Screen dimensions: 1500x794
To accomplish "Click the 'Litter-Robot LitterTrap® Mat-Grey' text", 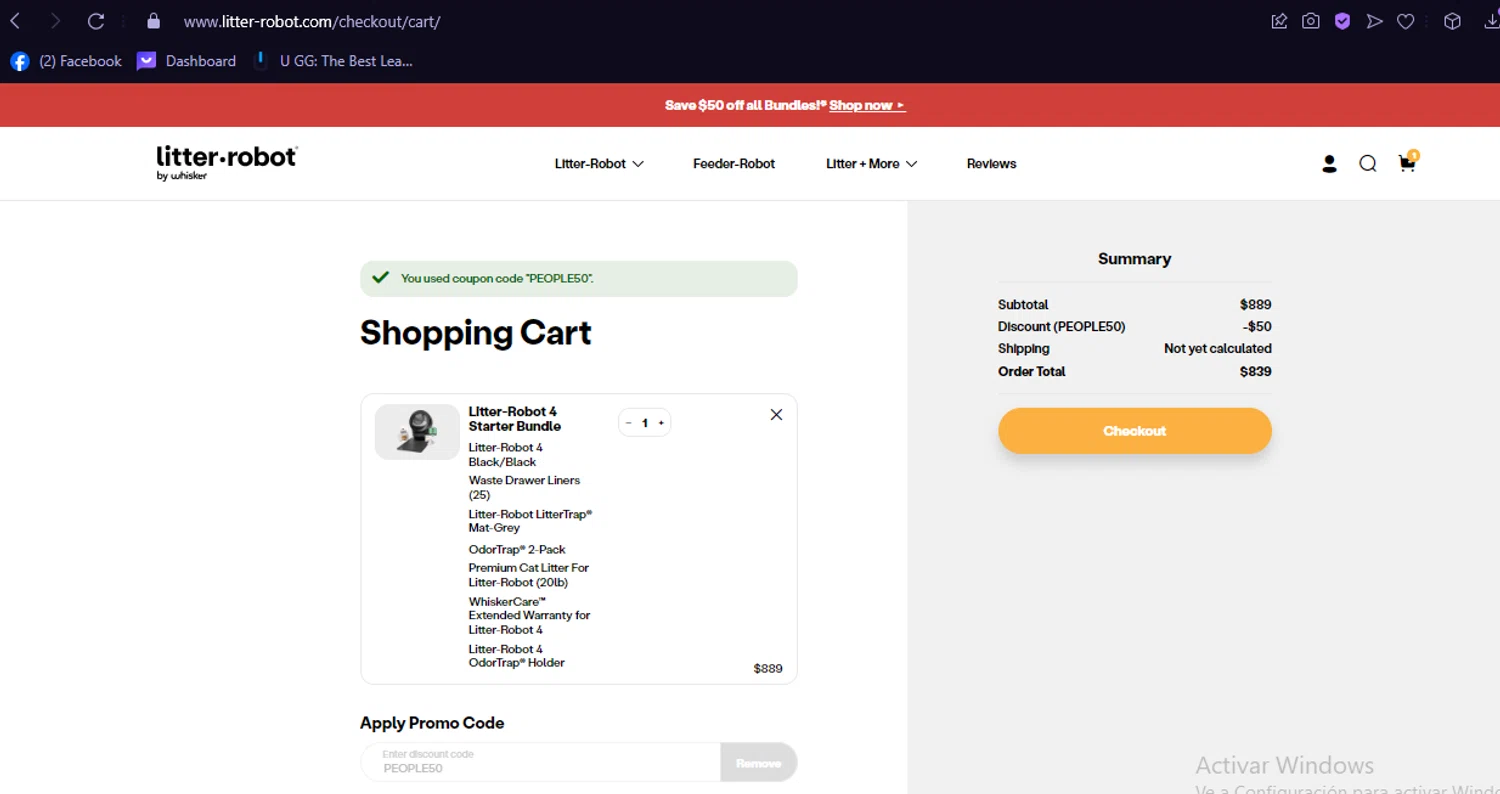I will click(x=531, y=520).
